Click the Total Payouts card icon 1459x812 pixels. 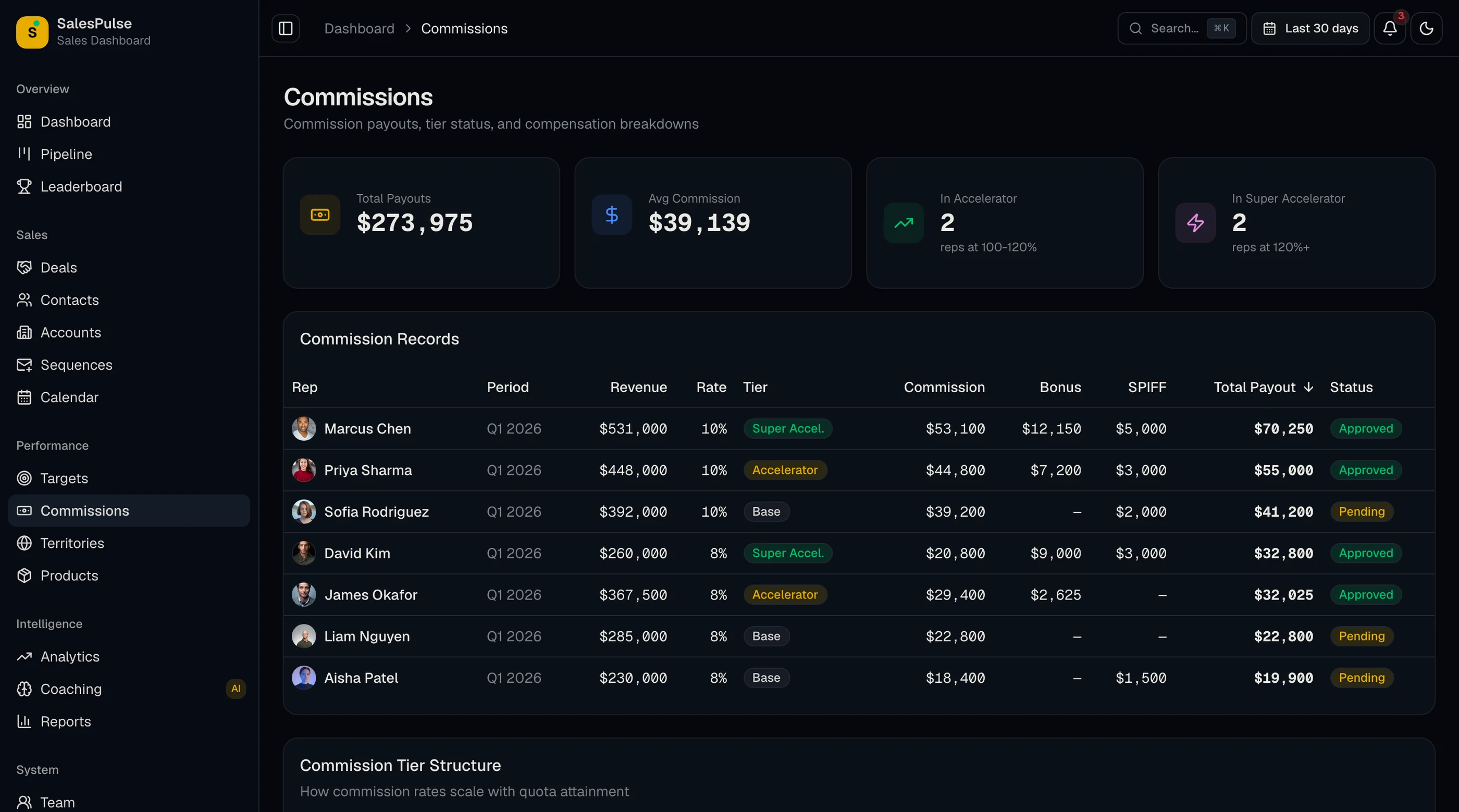pos(320,215)
